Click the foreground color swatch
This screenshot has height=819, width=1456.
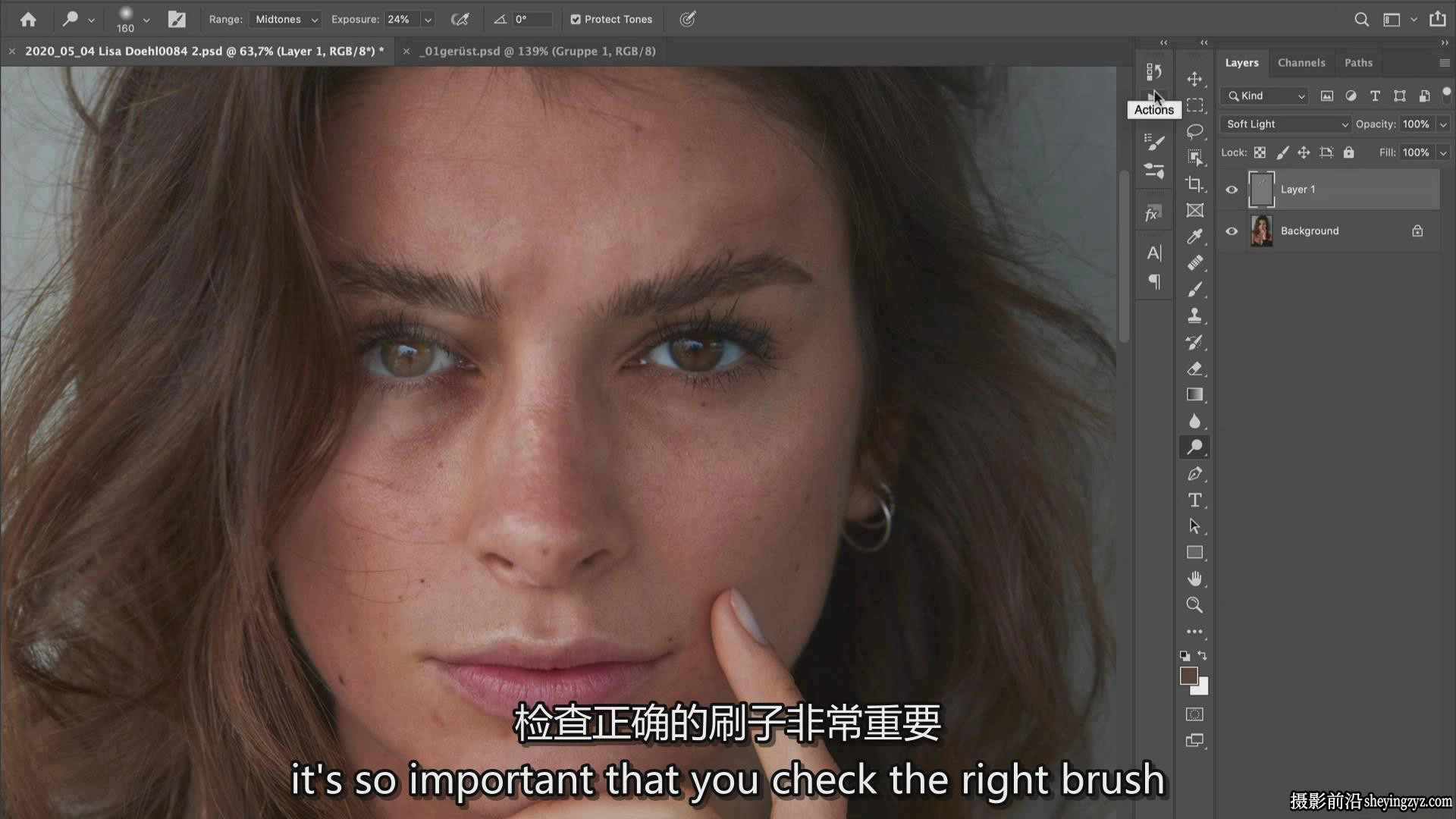coord(1188,676)
